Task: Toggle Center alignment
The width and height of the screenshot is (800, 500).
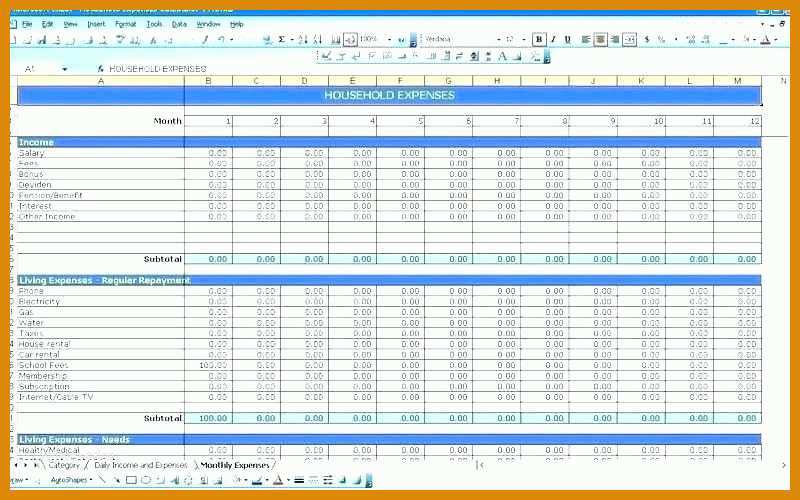Action: click(x=601, y=39)
